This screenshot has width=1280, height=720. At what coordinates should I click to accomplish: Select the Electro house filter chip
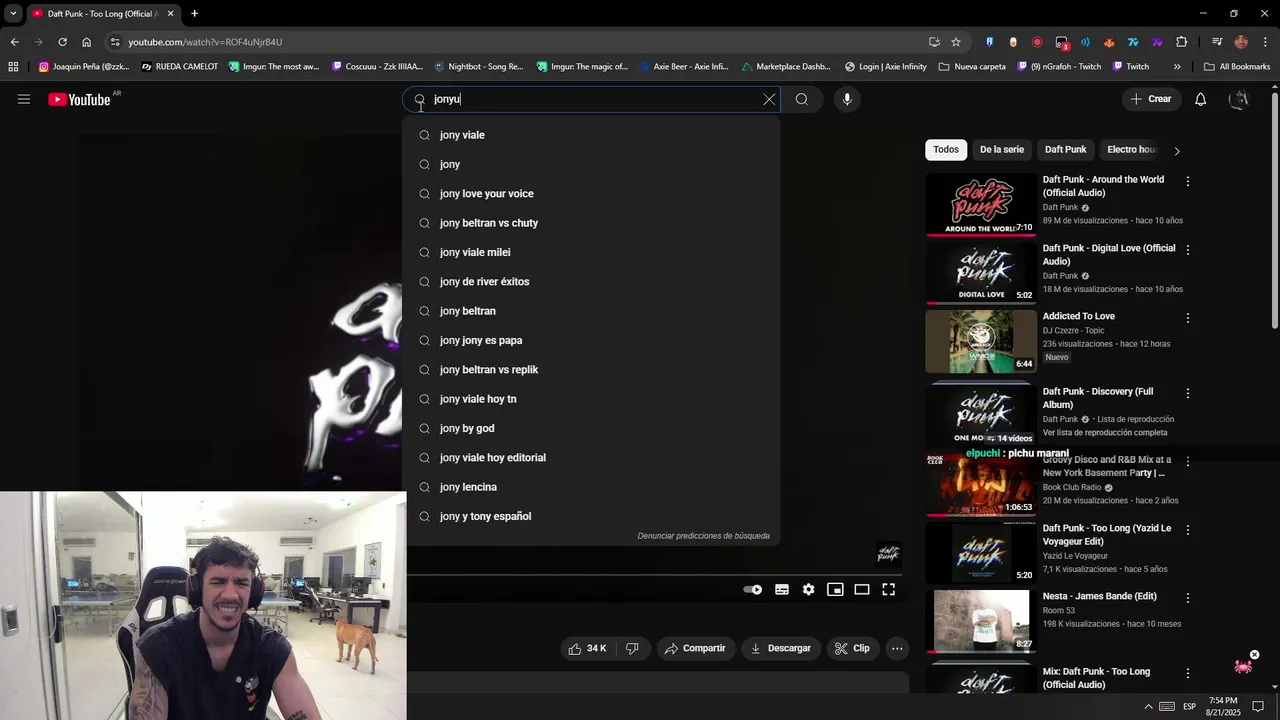[1131, 150]
